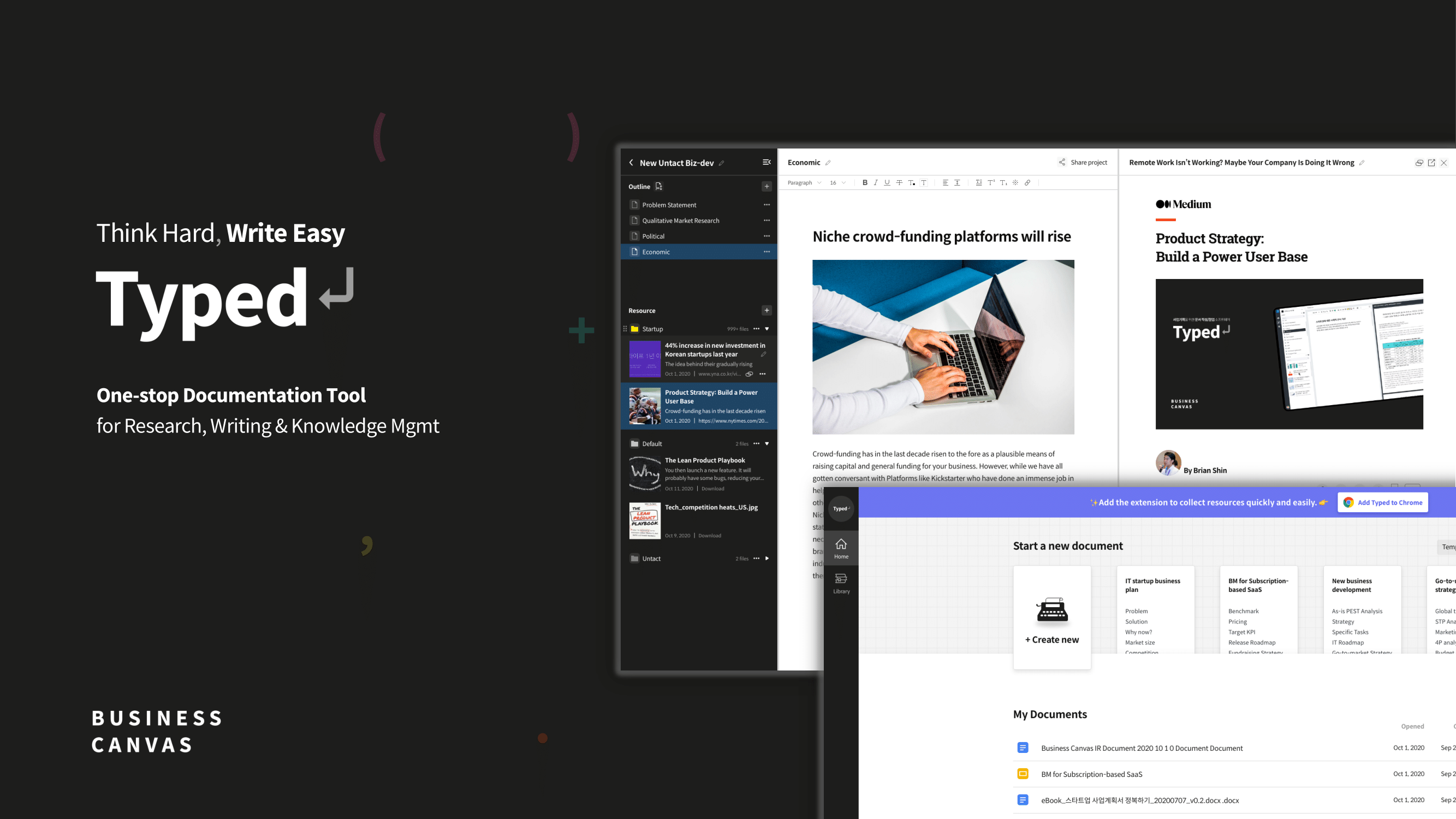Image resolution: width=1456 pixels, height=819 pixels.
Task: Set text highlight background
Action: click(x=924, y=182)
